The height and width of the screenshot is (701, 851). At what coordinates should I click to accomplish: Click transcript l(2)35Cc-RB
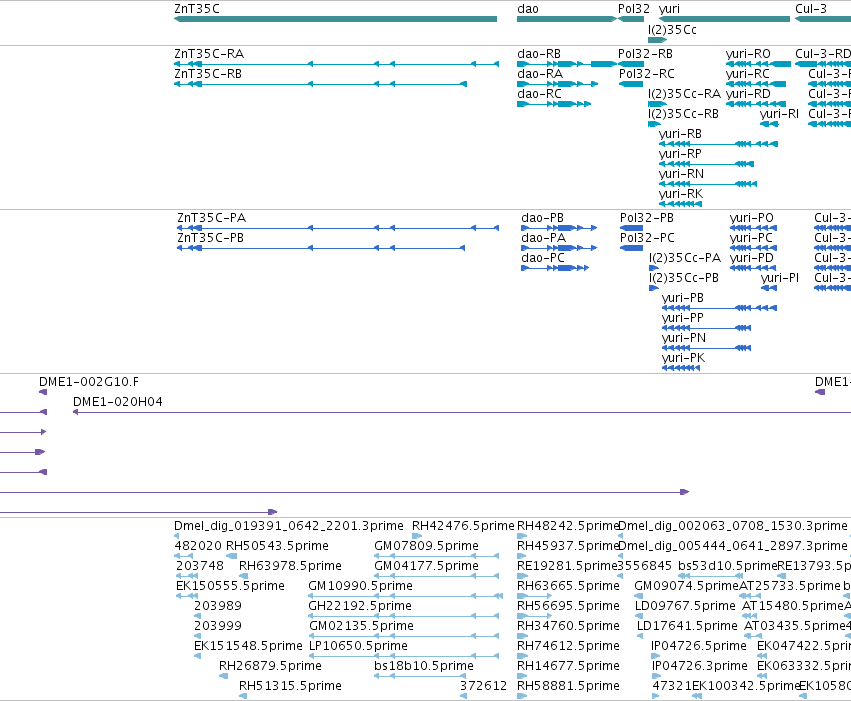654,124
